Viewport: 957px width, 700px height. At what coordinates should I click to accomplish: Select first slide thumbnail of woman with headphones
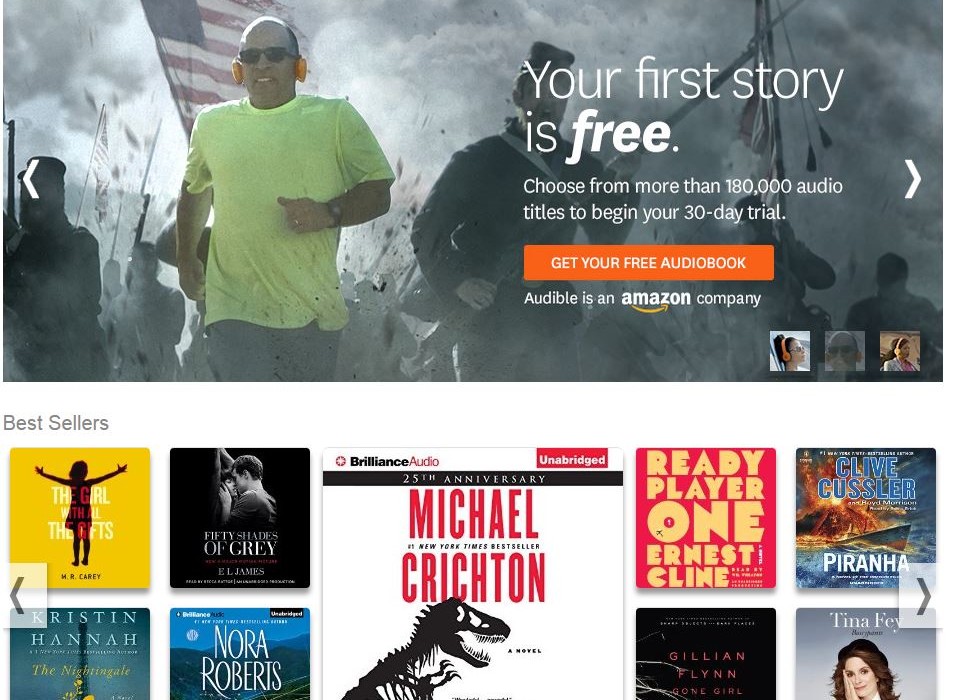click(x=789, y=351)
